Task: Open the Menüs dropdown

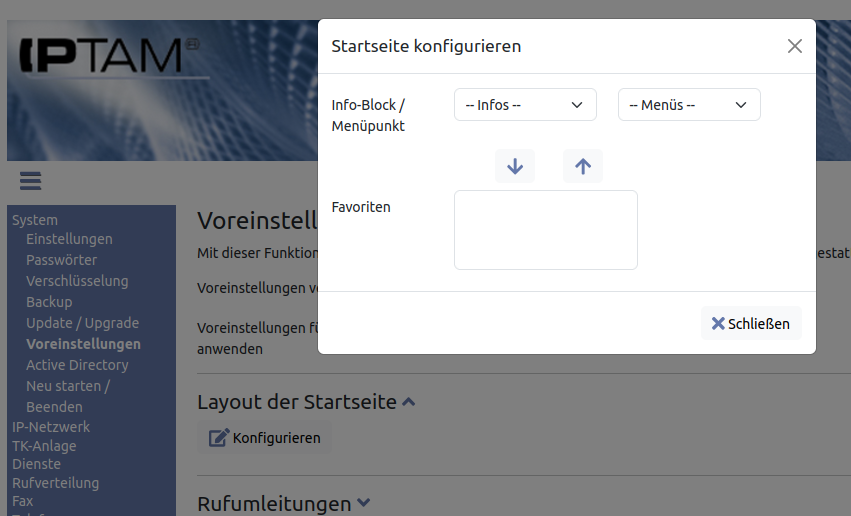Action: click(689, 105)
